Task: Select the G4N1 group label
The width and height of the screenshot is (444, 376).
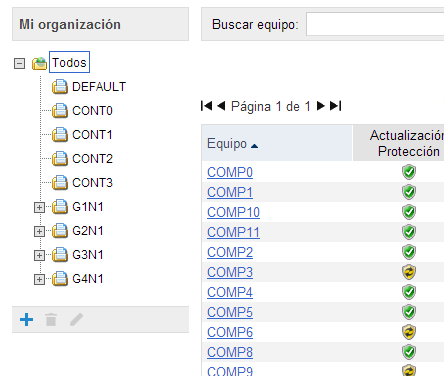Action: 88,279
